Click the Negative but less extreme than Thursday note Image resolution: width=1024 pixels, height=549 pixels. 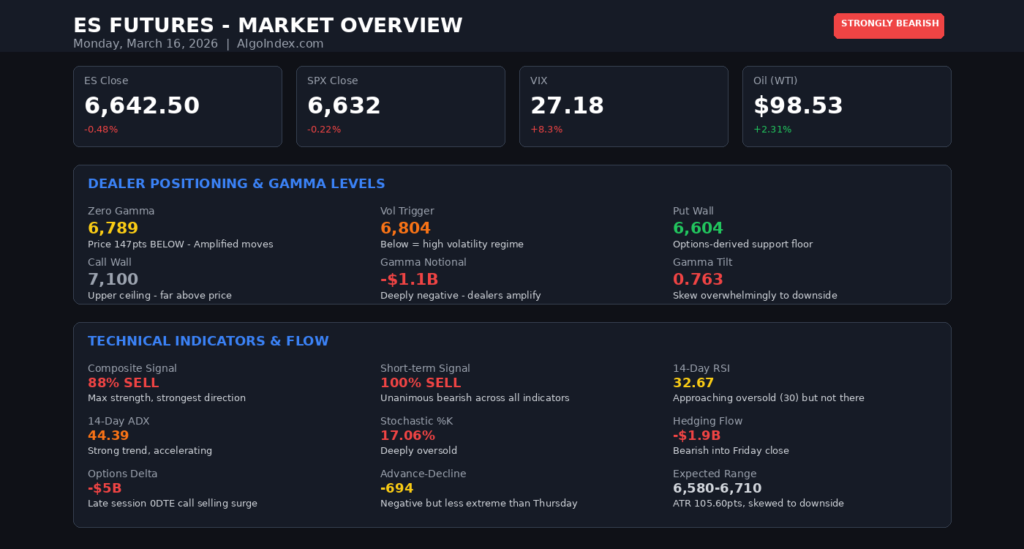pyautogui.click(x=479, y=503)
